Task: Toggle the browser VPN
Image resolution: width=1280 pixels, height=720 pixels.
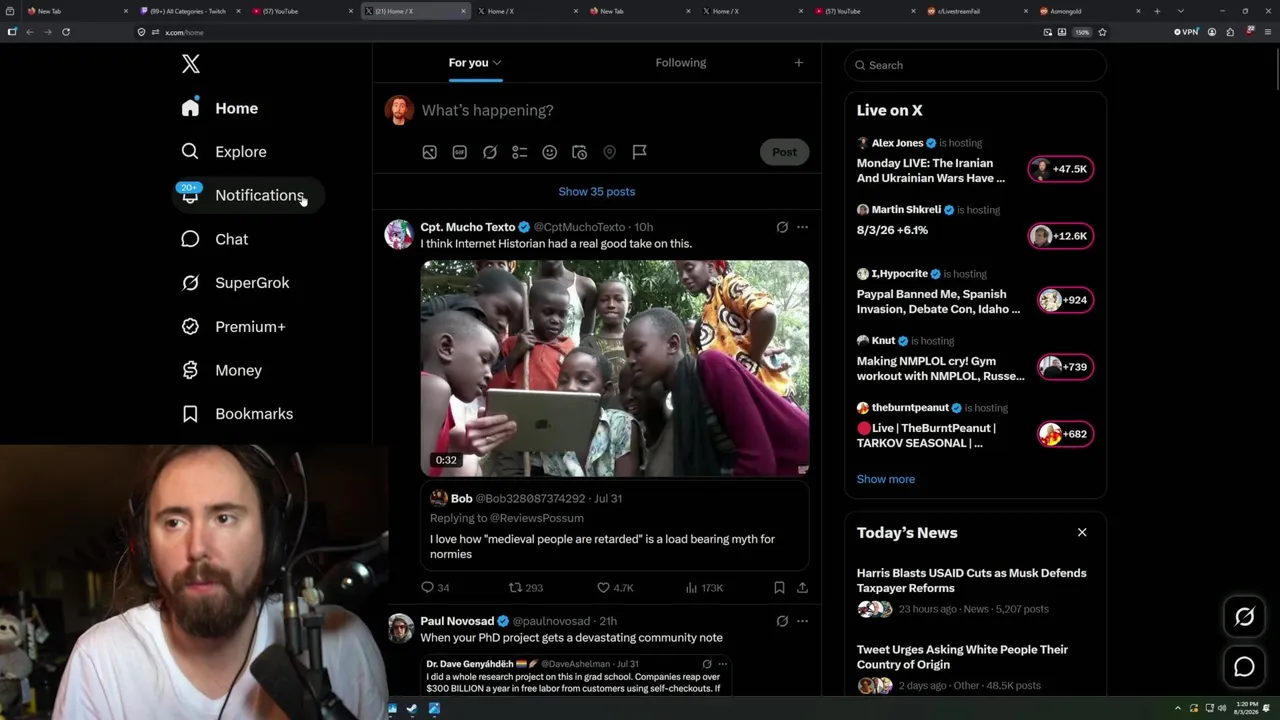Action: click(1186, 32)
